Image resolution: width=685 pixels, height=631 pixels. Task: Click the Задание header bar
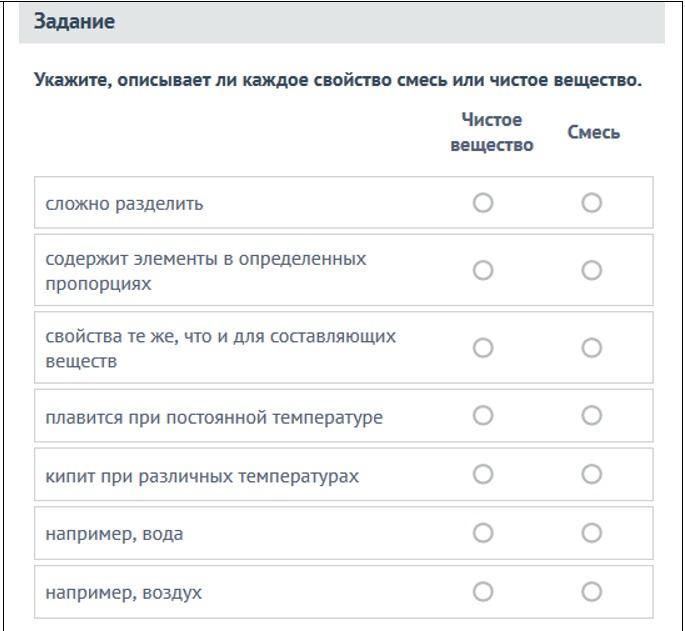(x=342, y=22)
